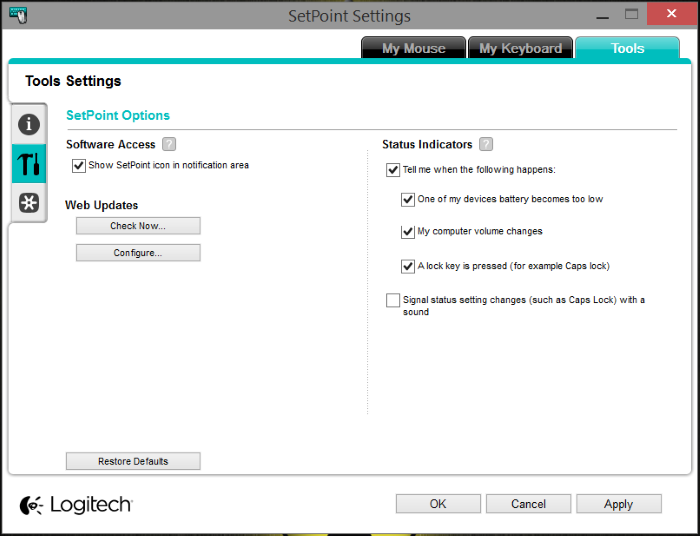Close the SetPoint Settings window
The image size is (700, 536).
[x=671, y=14]
